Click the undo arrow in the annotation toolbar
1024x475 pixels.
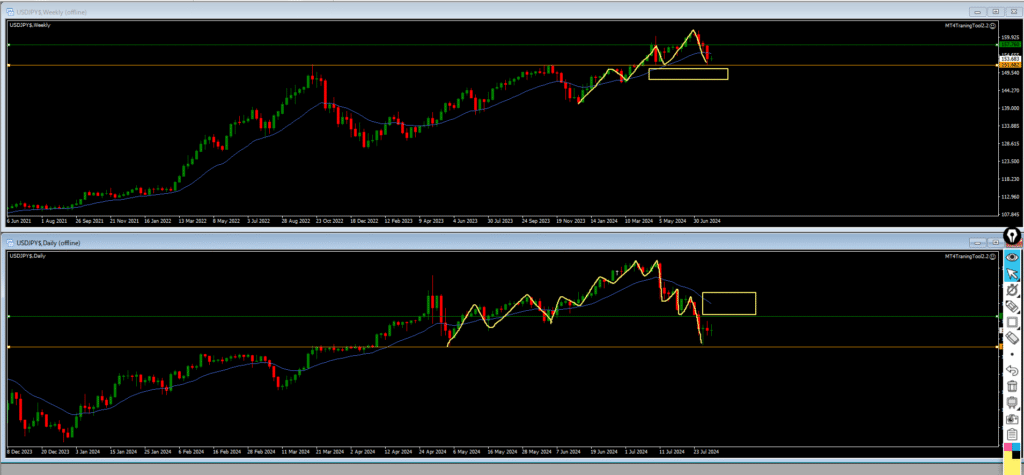(1012, 369)
